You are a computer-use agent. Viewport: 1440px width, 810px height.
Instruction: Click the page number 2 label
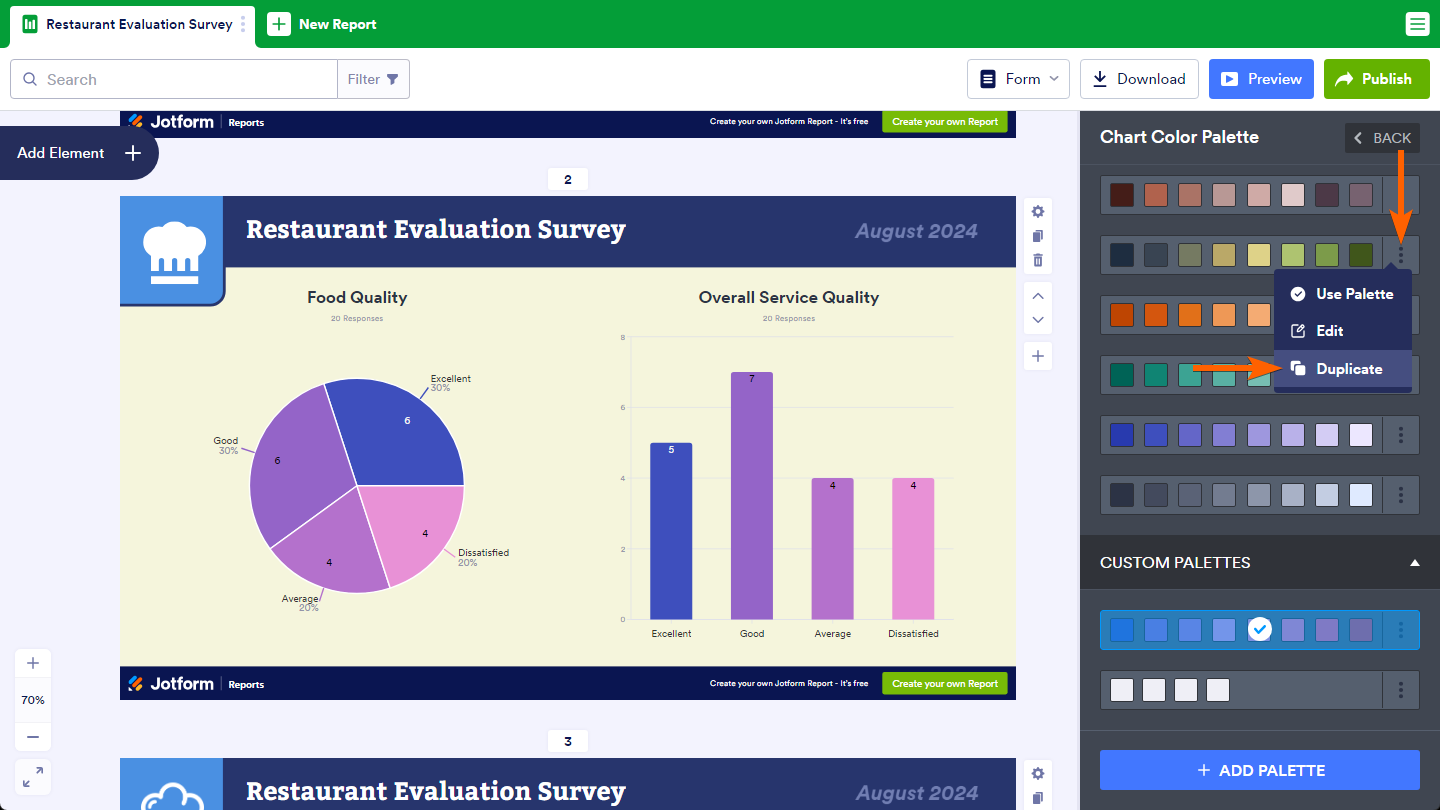[x=568, y=180]
